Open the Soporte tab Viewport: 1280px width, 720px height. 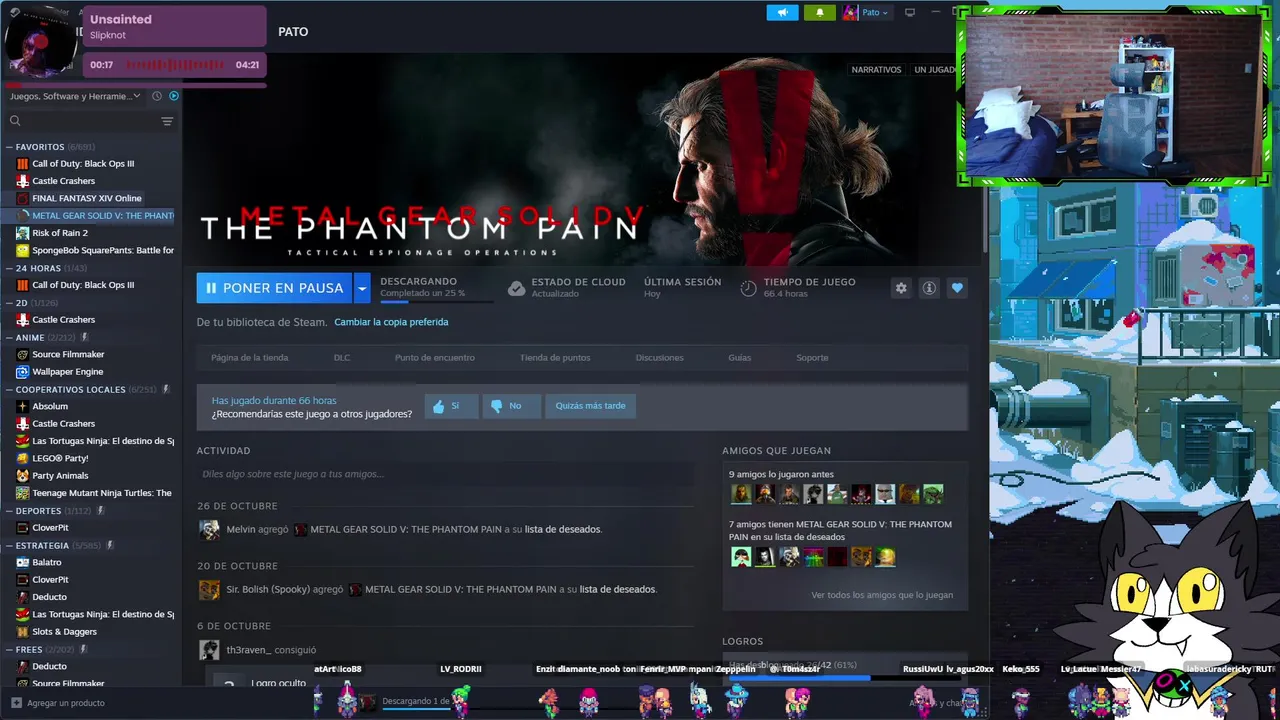click(x=812, y=358)
